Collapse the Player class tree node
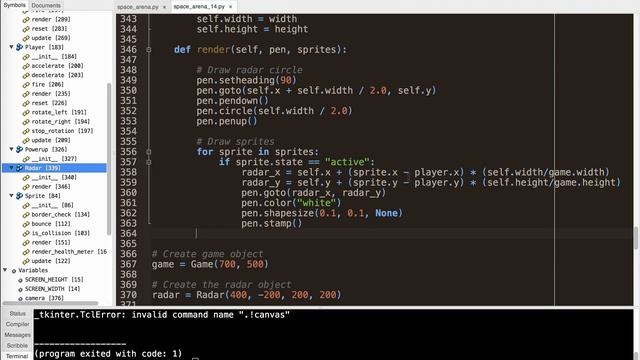 (11, 47)
